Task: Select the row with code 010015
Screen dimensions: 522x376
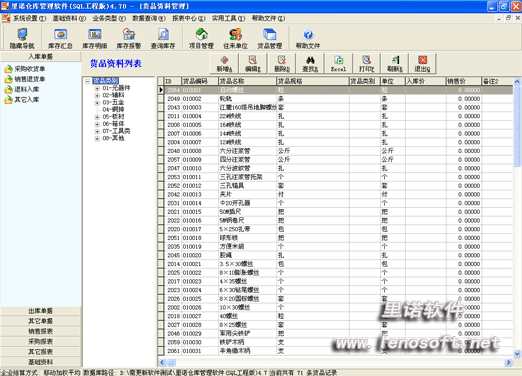Action: pos(338,212)
